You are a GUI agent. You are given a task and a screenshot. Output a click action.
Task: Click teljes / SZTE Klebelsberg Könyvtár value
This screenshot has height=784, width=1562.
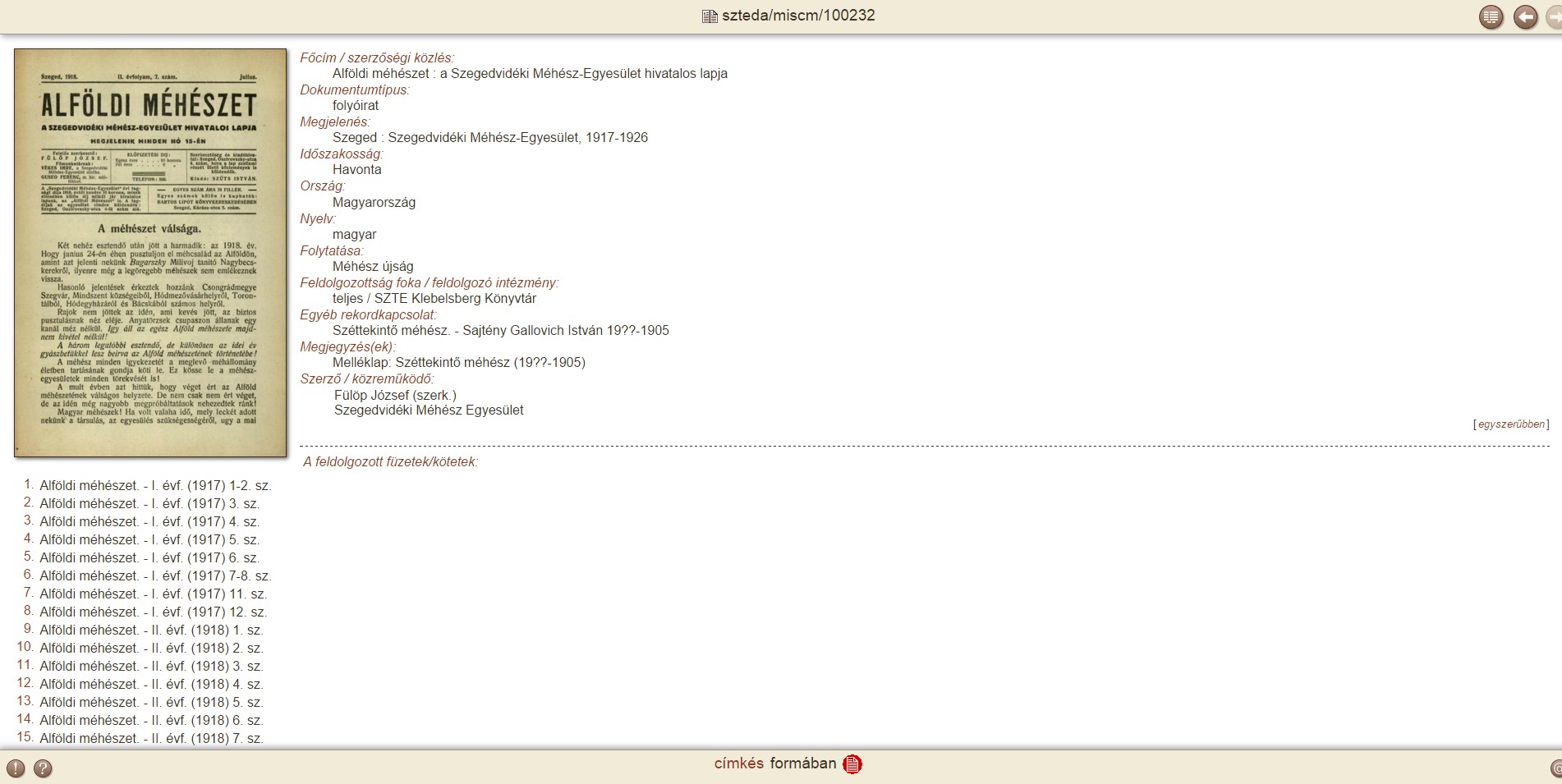(434, 298)
